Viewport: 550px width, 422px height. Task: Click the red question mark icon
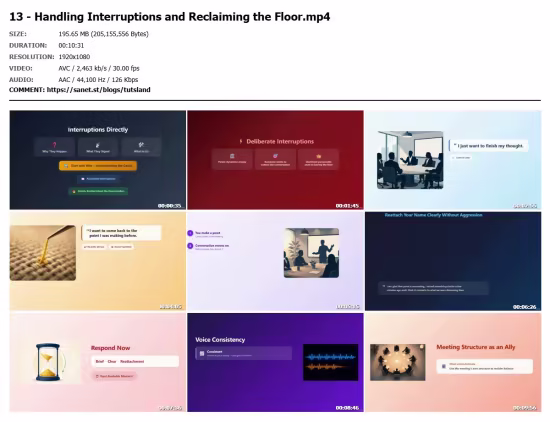54,145
